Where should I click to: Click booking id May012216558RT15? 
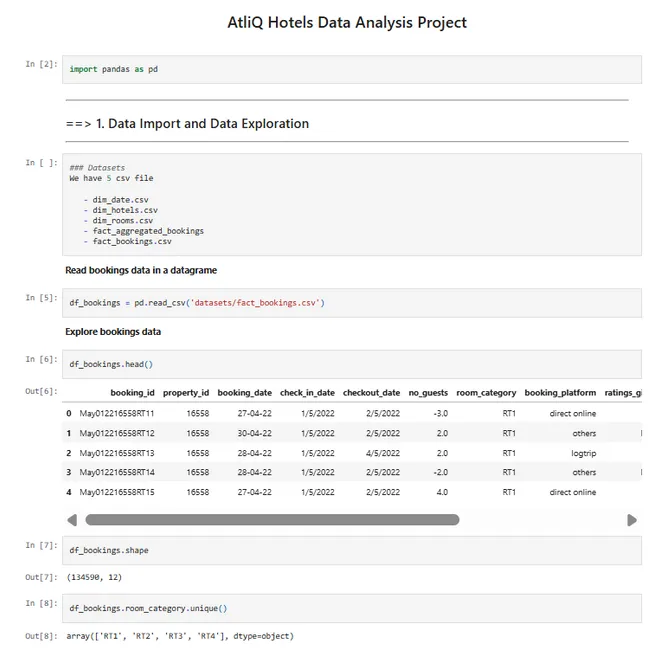[x=117, y=492]
